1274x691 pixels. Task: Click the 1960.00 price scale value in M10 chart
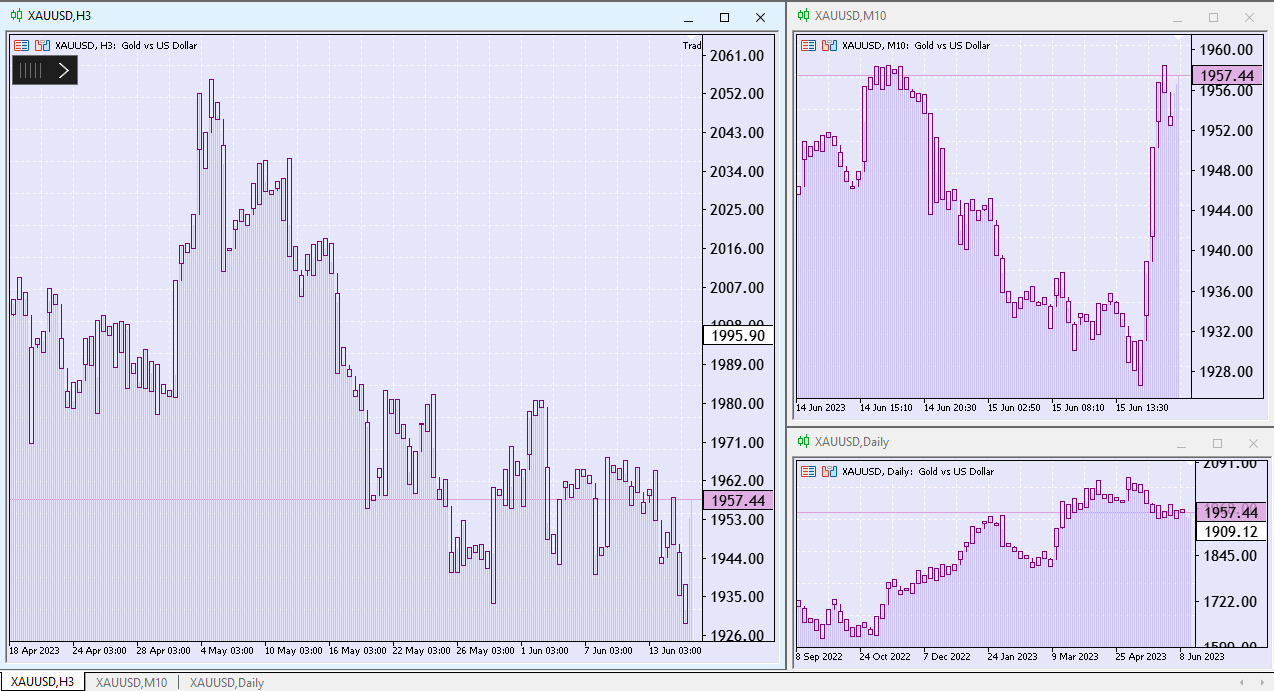[1226, 50]
